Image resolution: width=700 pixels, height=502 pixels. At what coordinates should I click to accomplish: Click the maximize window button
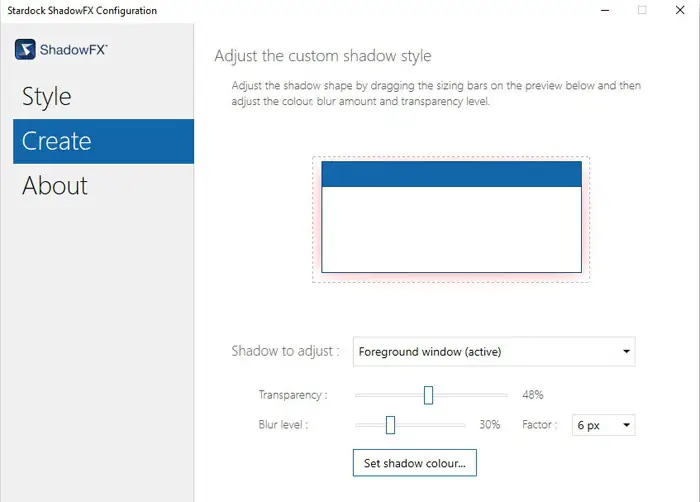(642, 10)
